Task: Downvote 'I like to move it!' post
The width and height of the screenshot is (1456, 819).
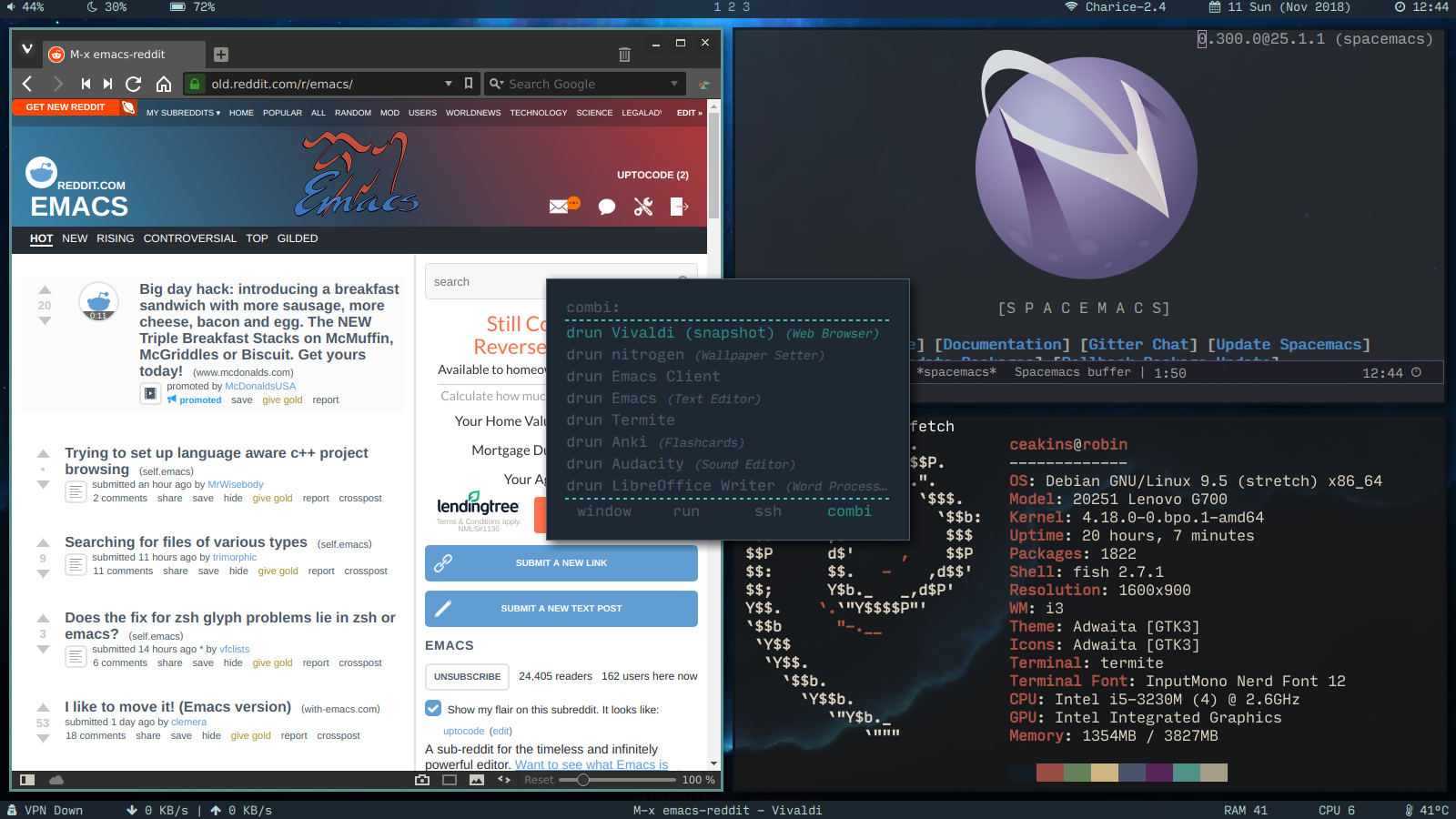Action: 43,738
